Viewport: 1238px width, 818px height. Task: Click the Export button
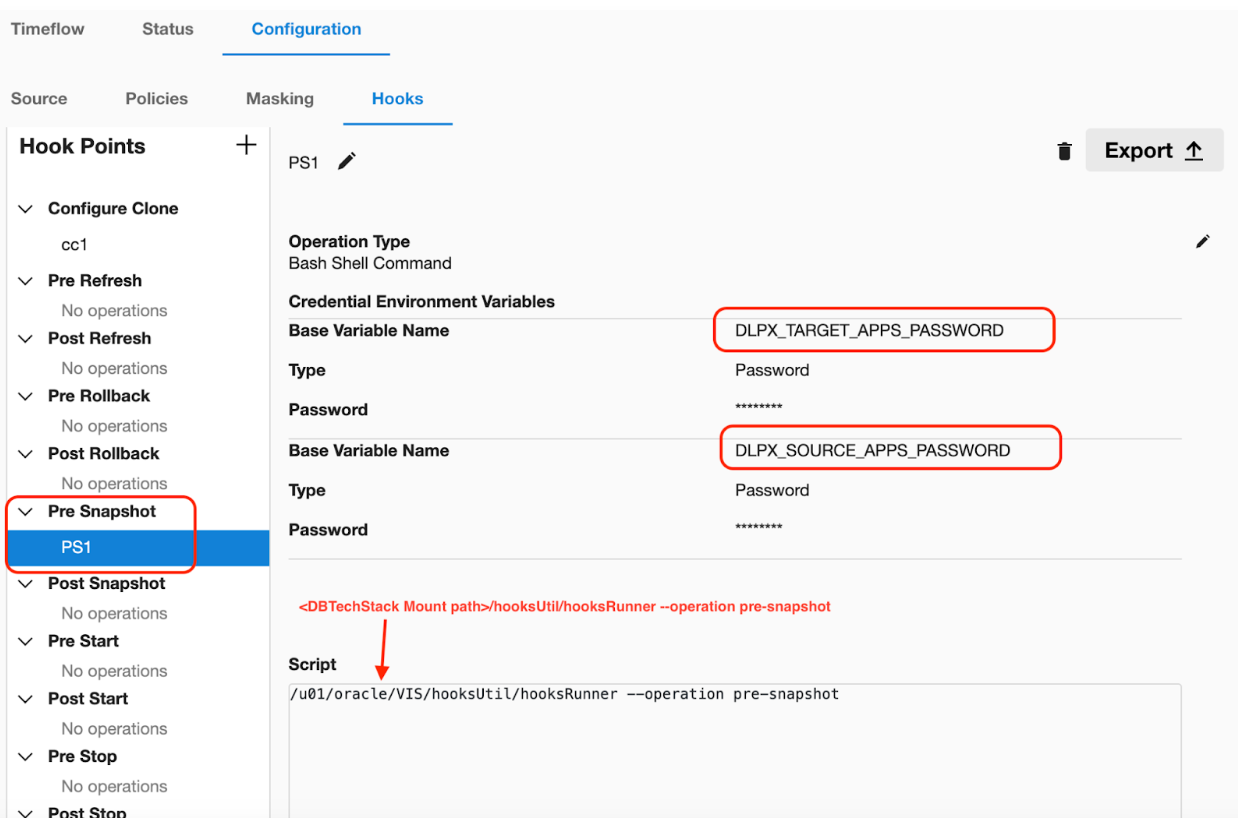coord(1153,151)
